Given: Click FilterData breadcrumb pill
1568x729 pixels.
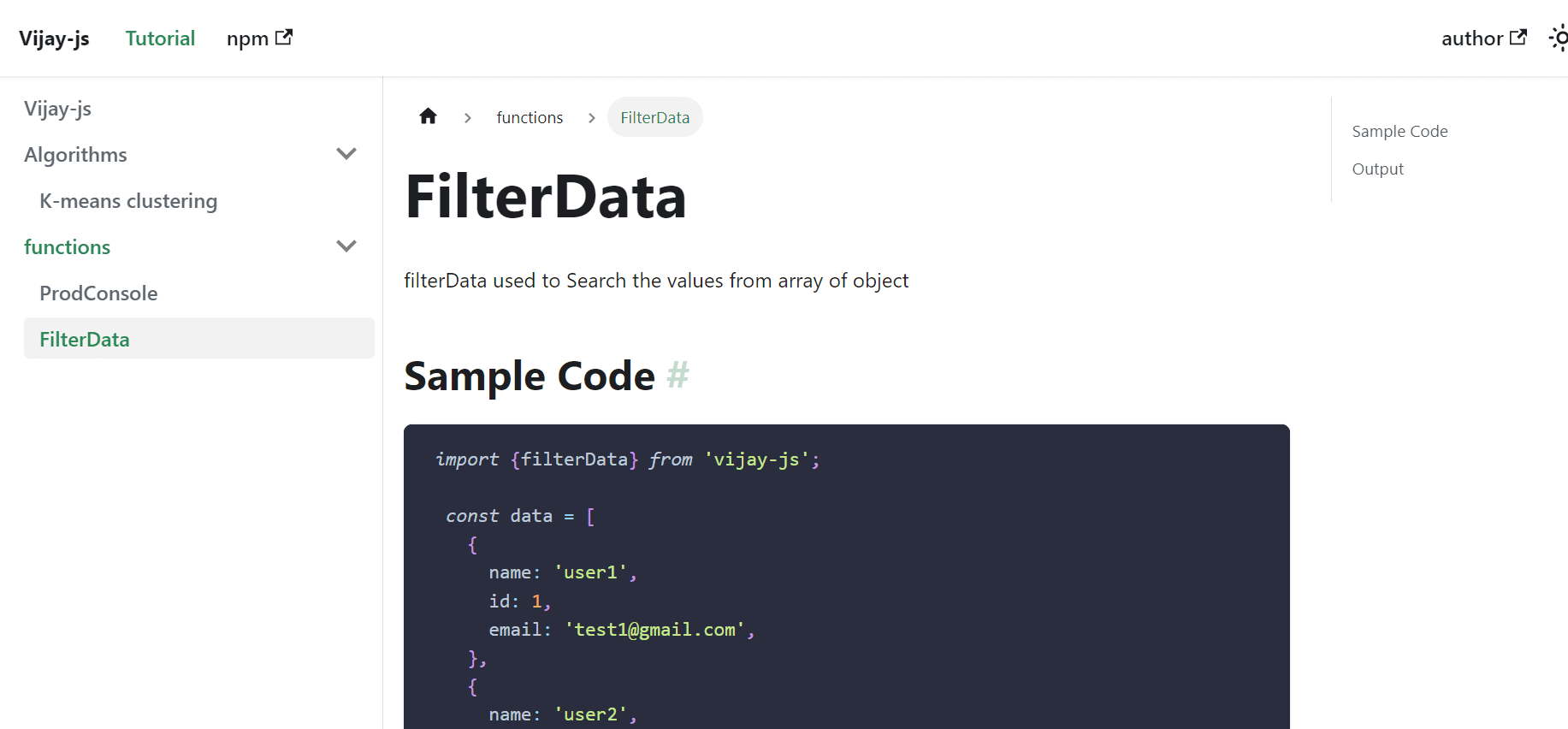Looking at the screenshot, I should click(654, 117).
